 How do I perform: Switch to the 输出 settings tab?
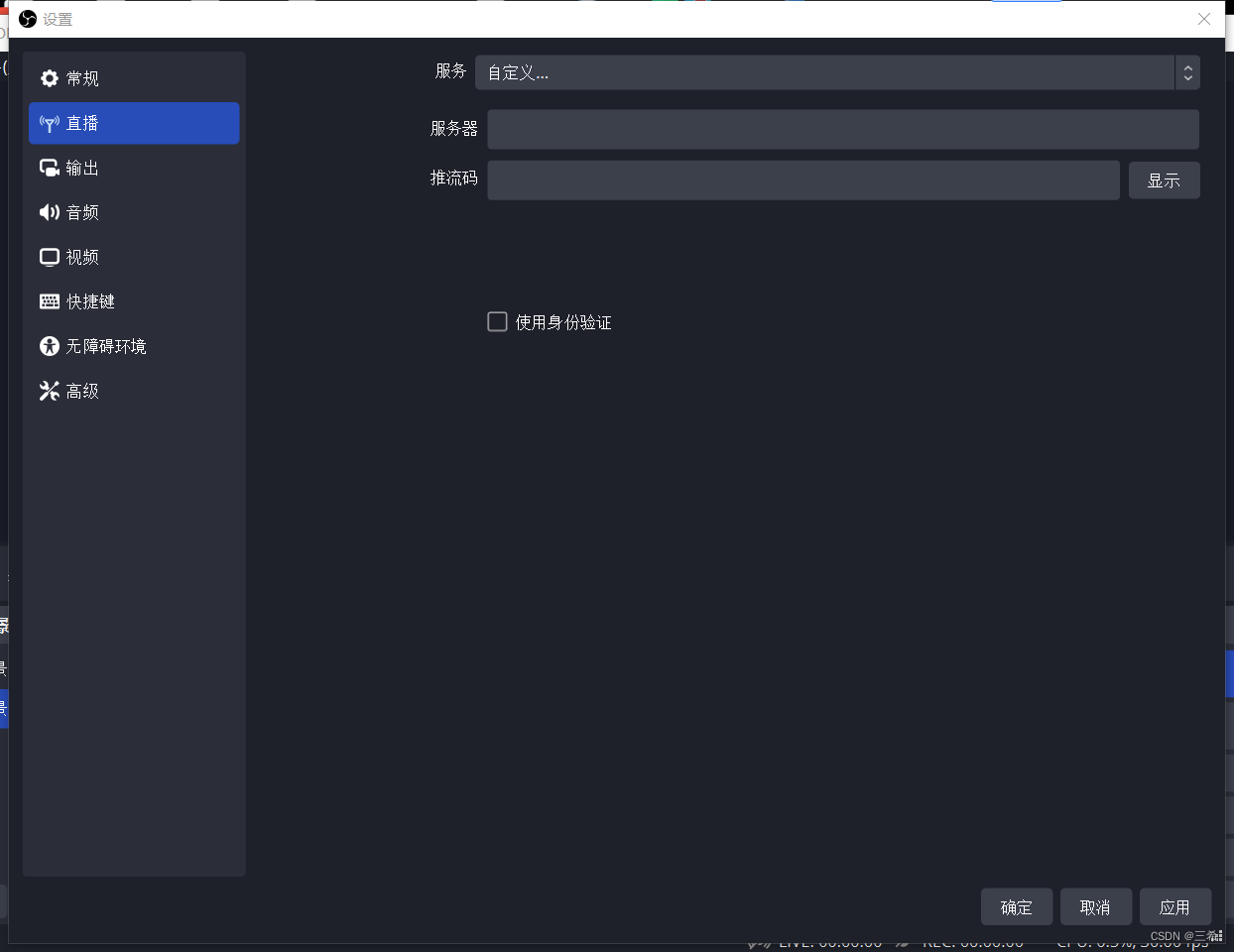134,168
